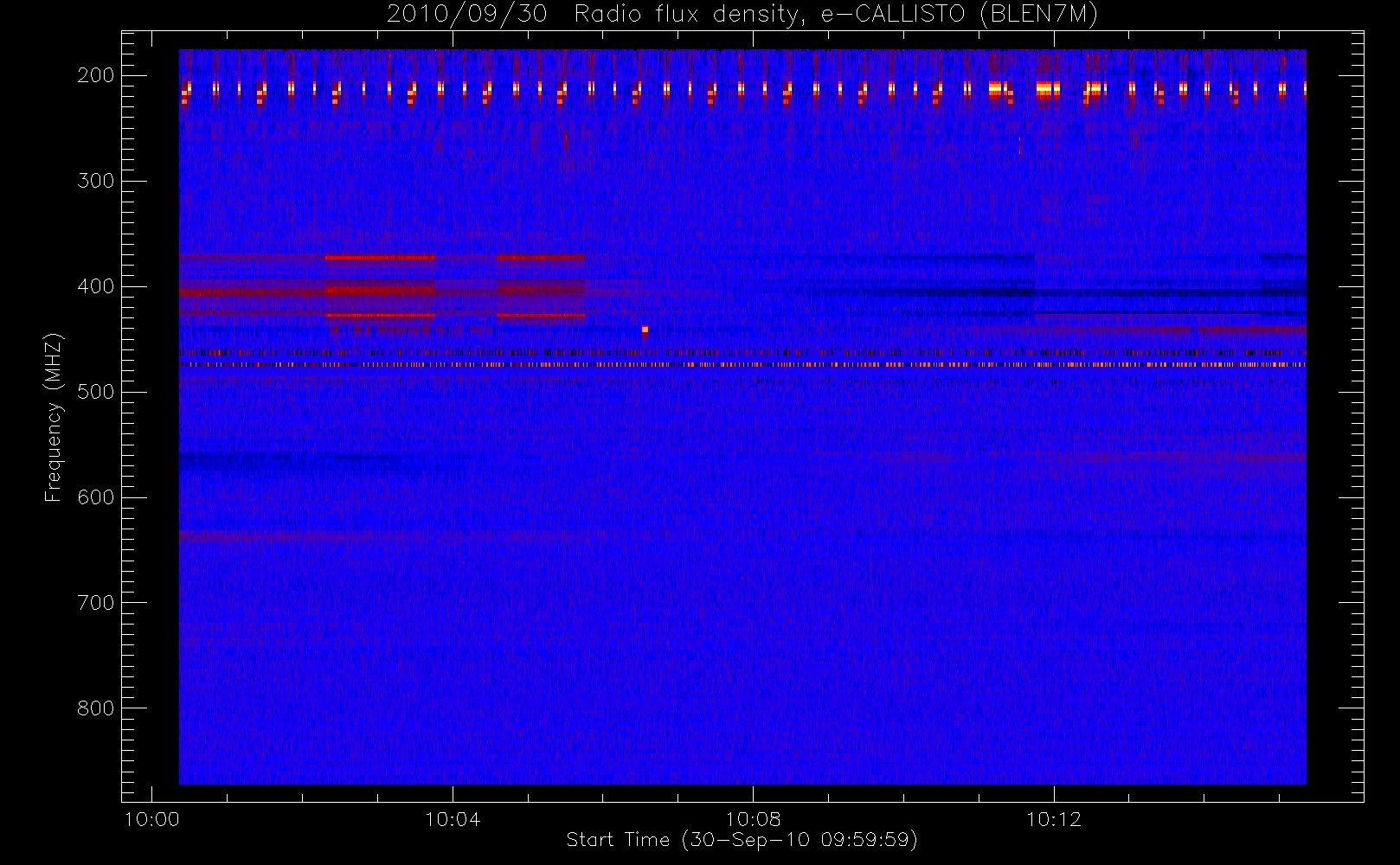Image resolution: width=1400 pixels, height=865 pixels.
Task: Click the 500 frequency tick label
Action: pyautogui.click(x=96, y=392)
